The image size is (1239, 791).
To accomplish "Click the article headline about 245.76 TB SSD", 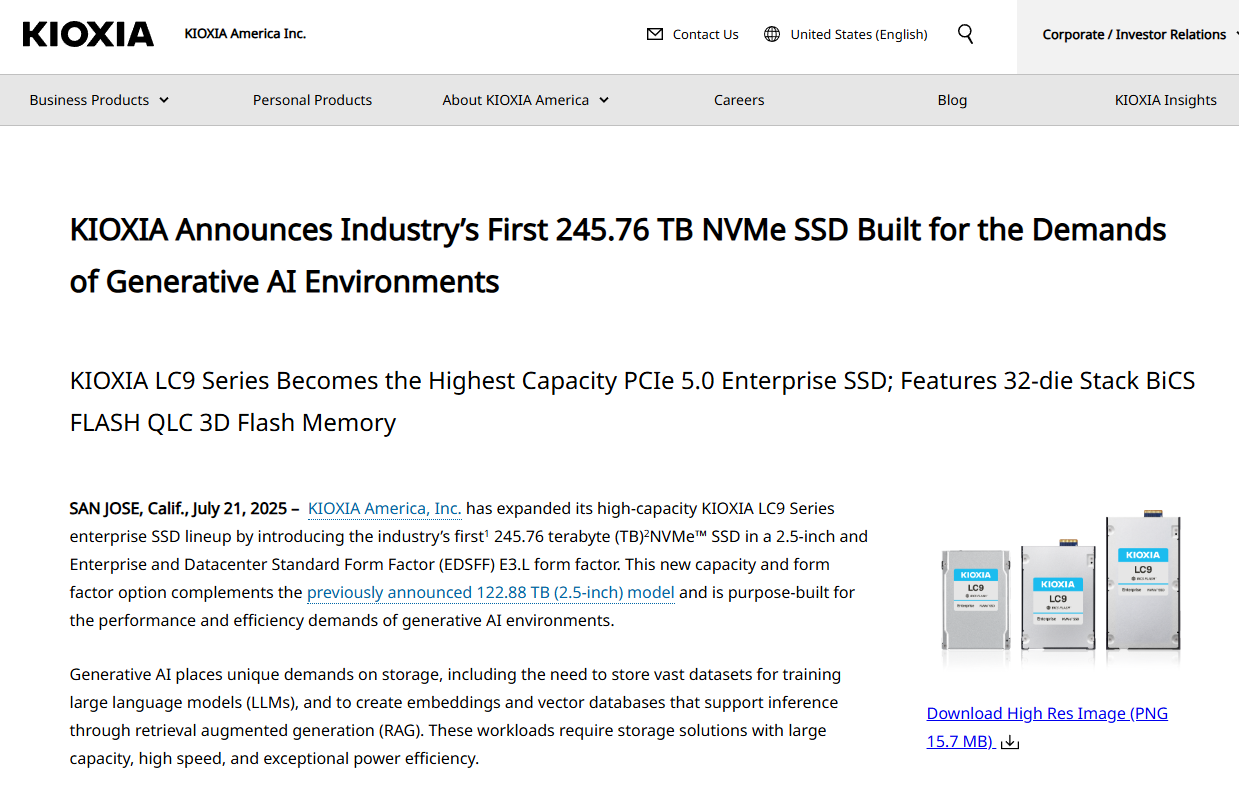I will tap(618, 255).
